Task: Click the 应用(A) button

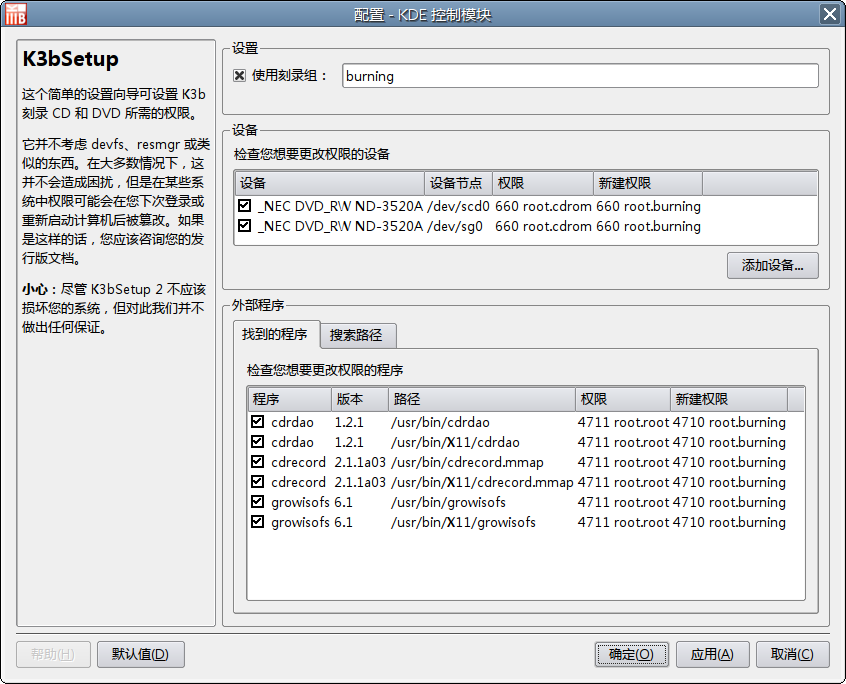Action: (712, 654)
